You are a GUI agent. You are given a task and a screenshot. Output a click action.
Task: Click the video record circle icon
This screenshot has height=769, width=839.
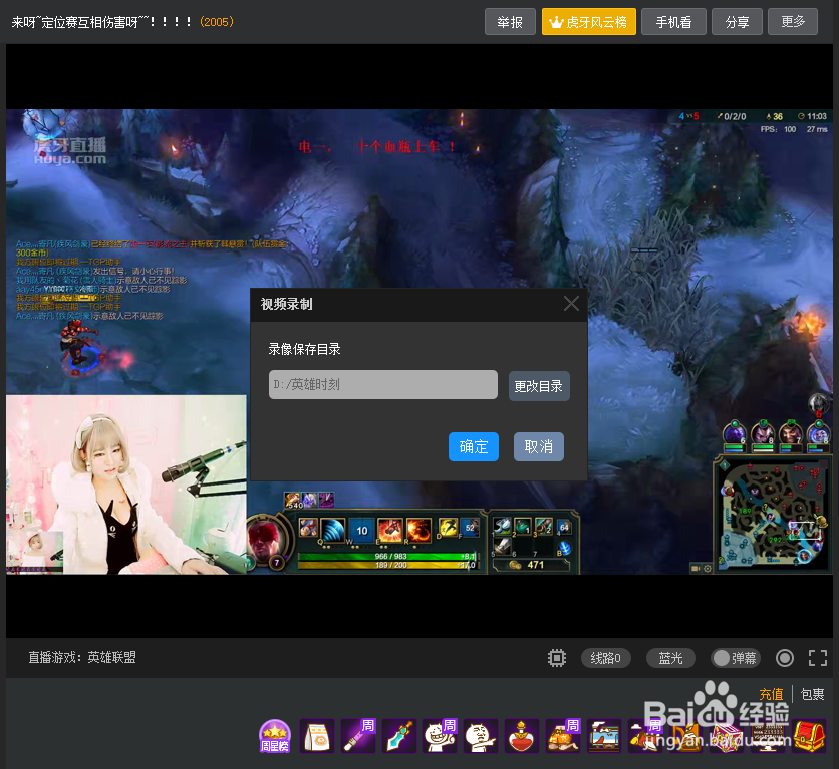click(x=784, y=658)
